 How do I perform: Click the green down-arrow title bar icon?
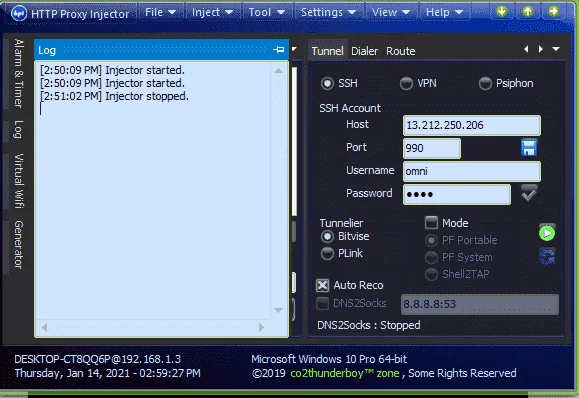(502, 11)
